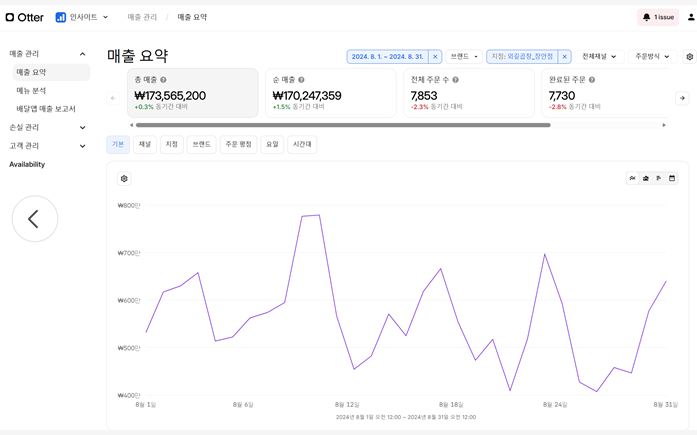Select the line chart view icon

click(x=632, y=178)
